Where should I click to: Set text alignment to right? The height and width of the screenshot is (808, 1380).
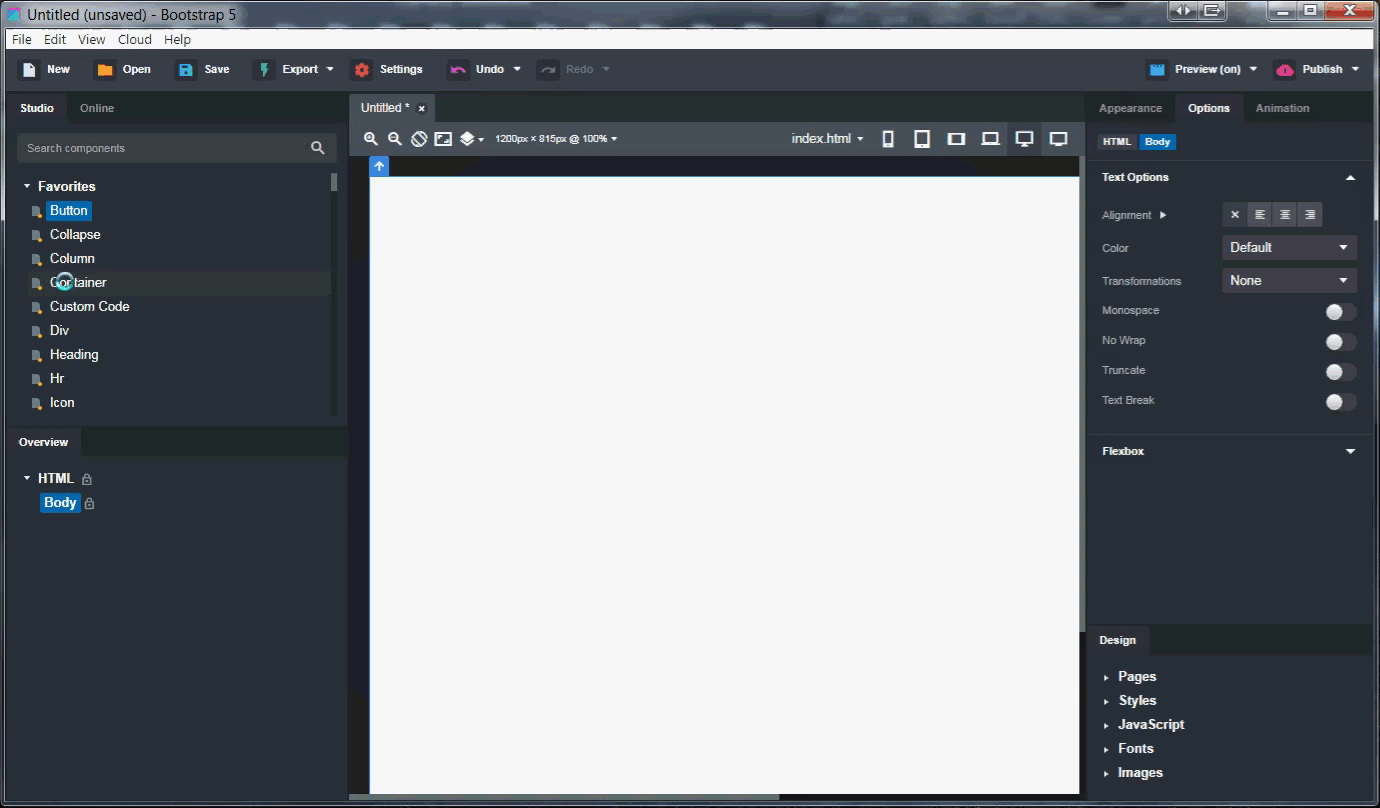click(x=1310, y=215)
